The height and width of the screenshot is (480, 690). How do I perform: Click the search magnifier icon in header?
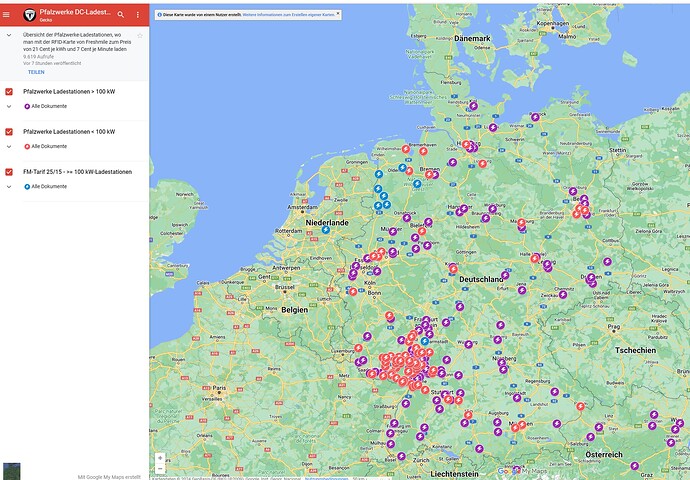point(121,15)
